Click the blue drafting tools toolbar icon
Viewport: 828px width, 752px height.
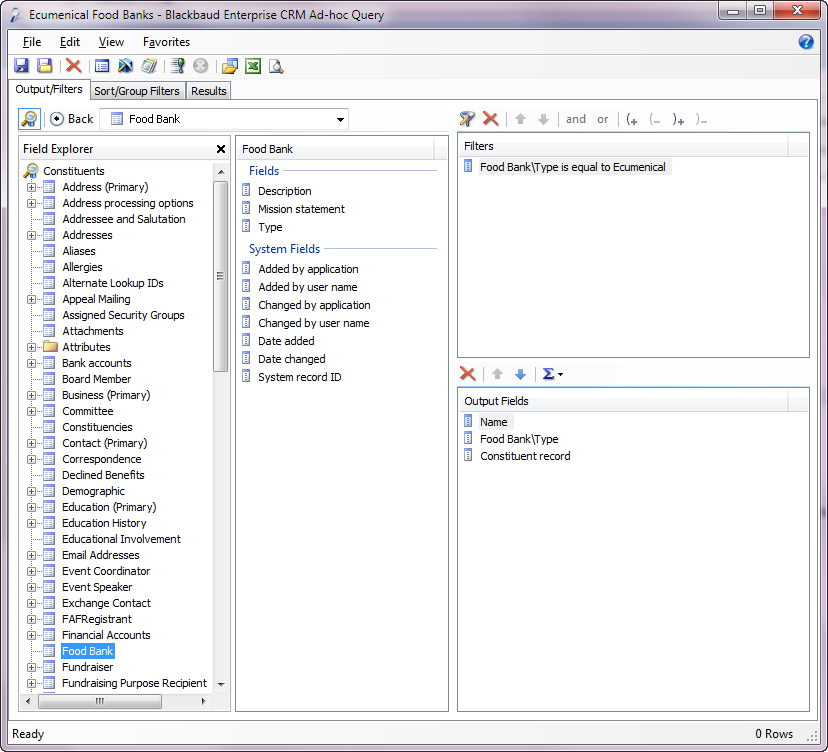click(x=125, y=66)
